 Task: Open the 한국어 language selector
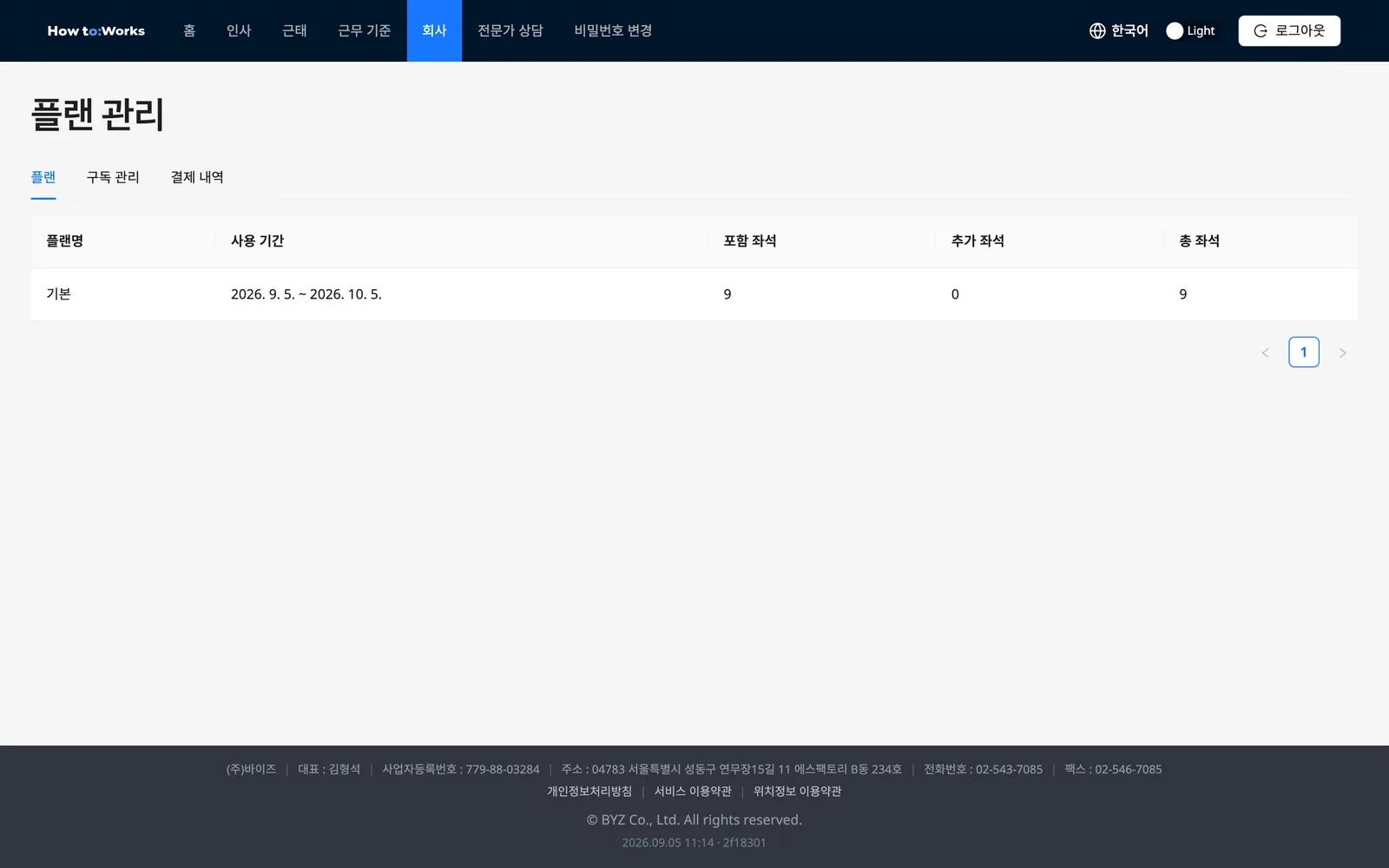click(x=1119, y=30)
